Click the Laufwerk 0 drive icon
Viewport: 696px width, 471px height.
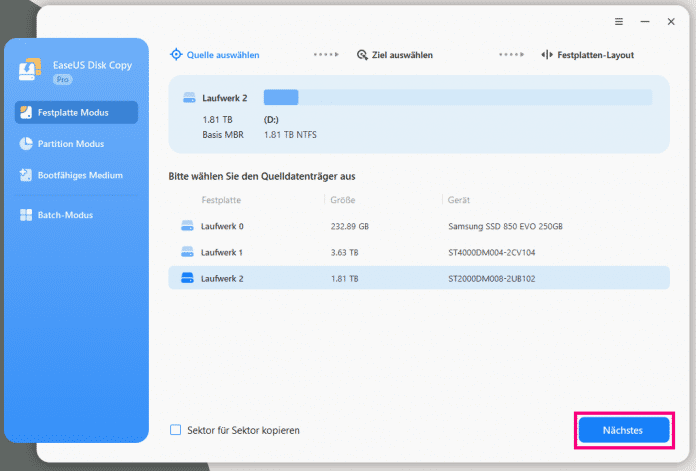pyautogui.click(x=186, y=226)
